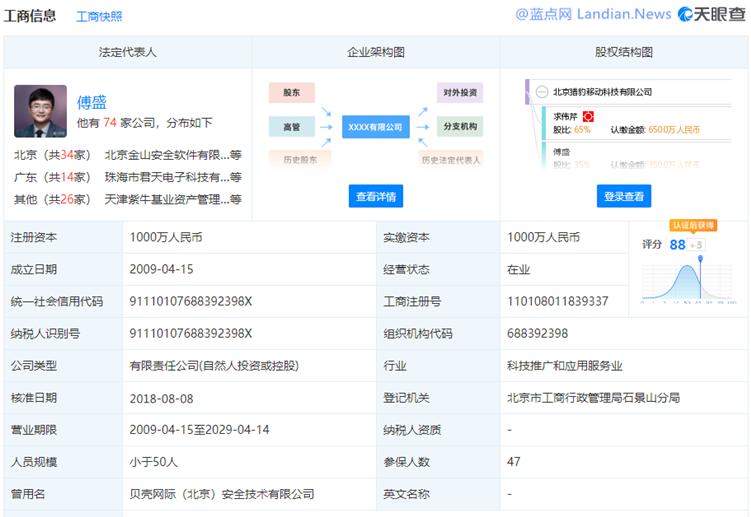The image size is (751, 517).
Task: Select the 股东 box in structure diagram
Action: (292, 92)
